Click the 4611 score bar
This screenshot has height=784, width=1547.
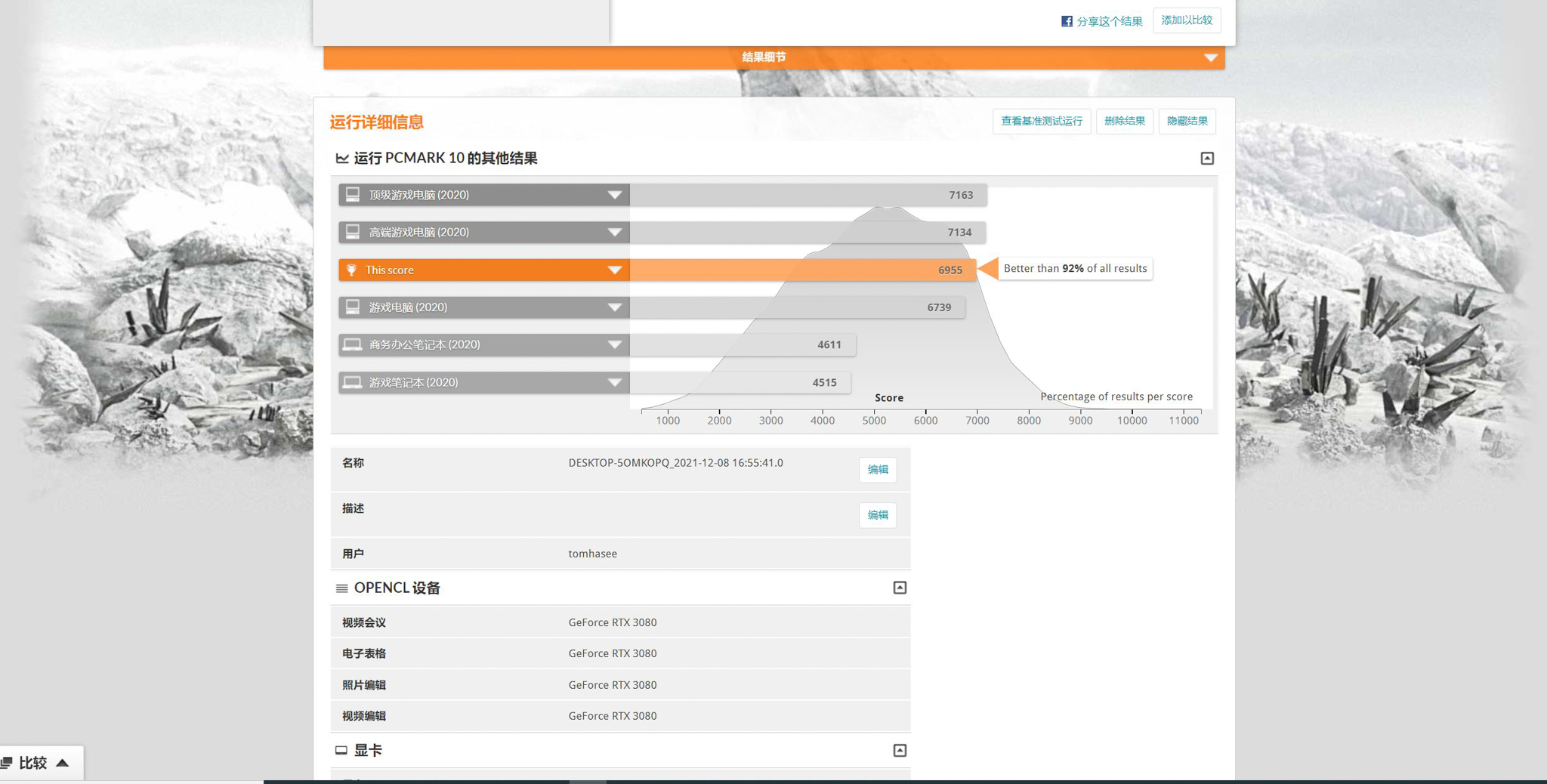(743, 345)
